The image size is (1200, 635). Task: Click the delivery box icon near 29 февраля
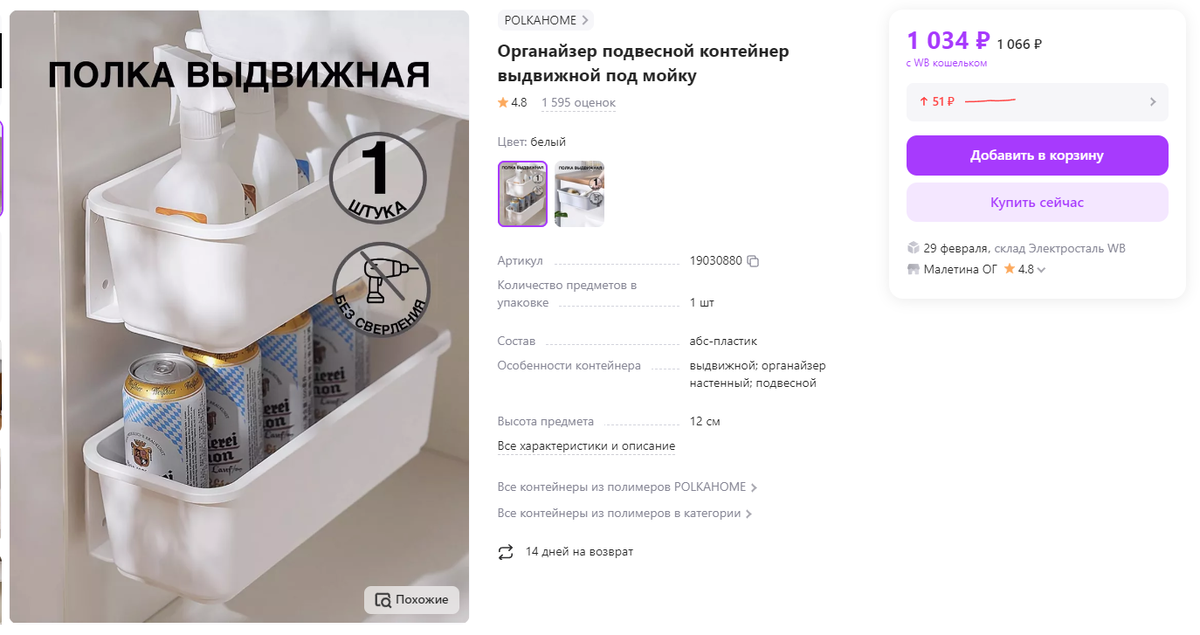(913, 248)
